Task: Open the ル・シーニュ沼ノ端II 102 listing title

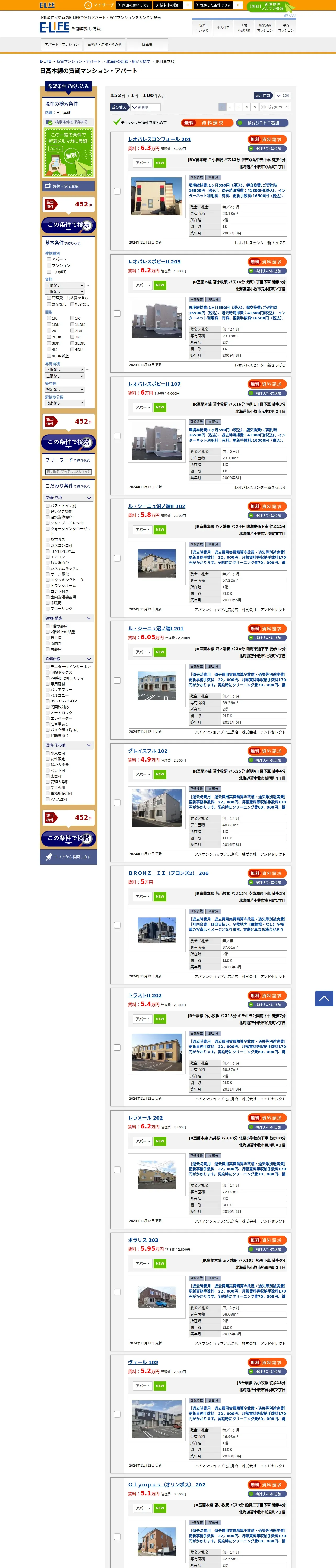Action: coord(157,506)
